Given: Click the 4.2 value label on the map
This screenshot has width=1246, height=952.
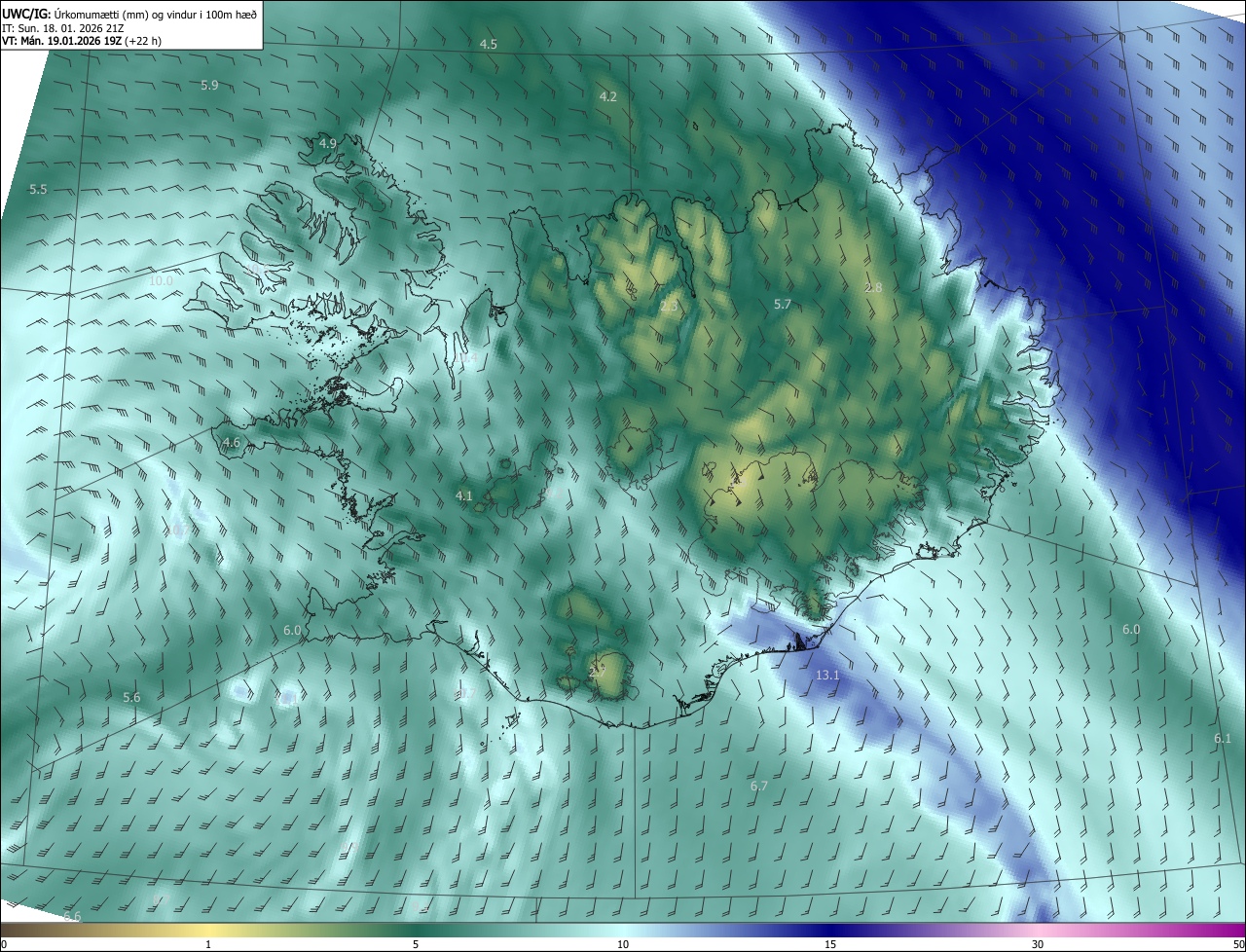Looking at the screenshot, I should [x=608, y=97].
